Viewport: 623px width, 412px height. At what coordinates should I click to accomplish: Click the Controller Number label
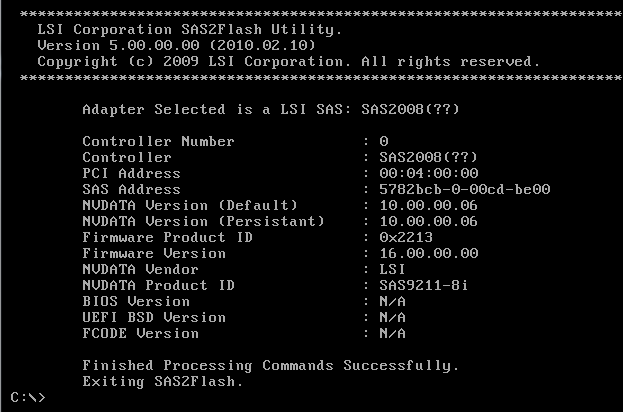coord(158,141)
